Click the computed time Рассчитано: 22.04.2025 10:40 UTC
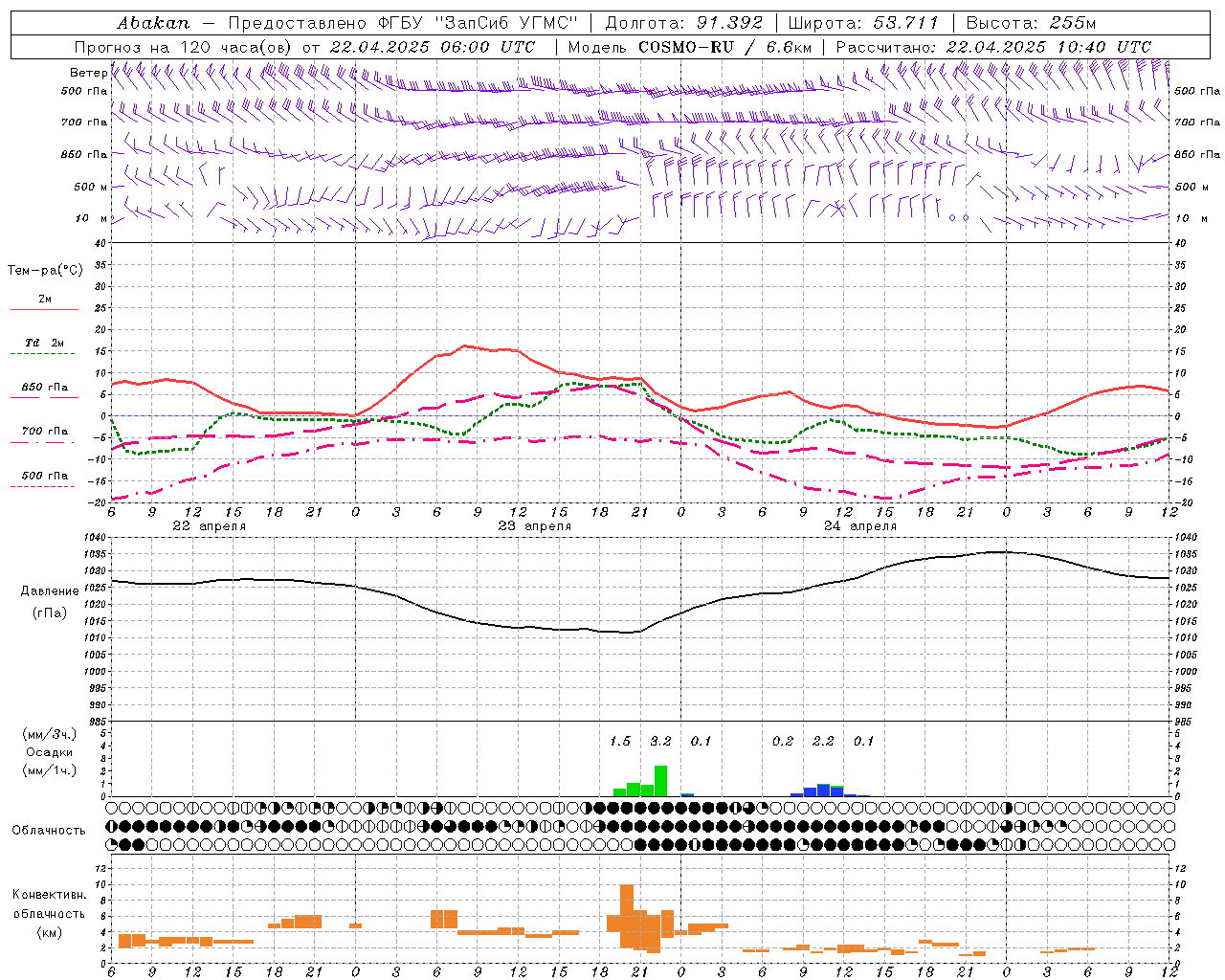 pyautogui.click(x=993, y=47)
